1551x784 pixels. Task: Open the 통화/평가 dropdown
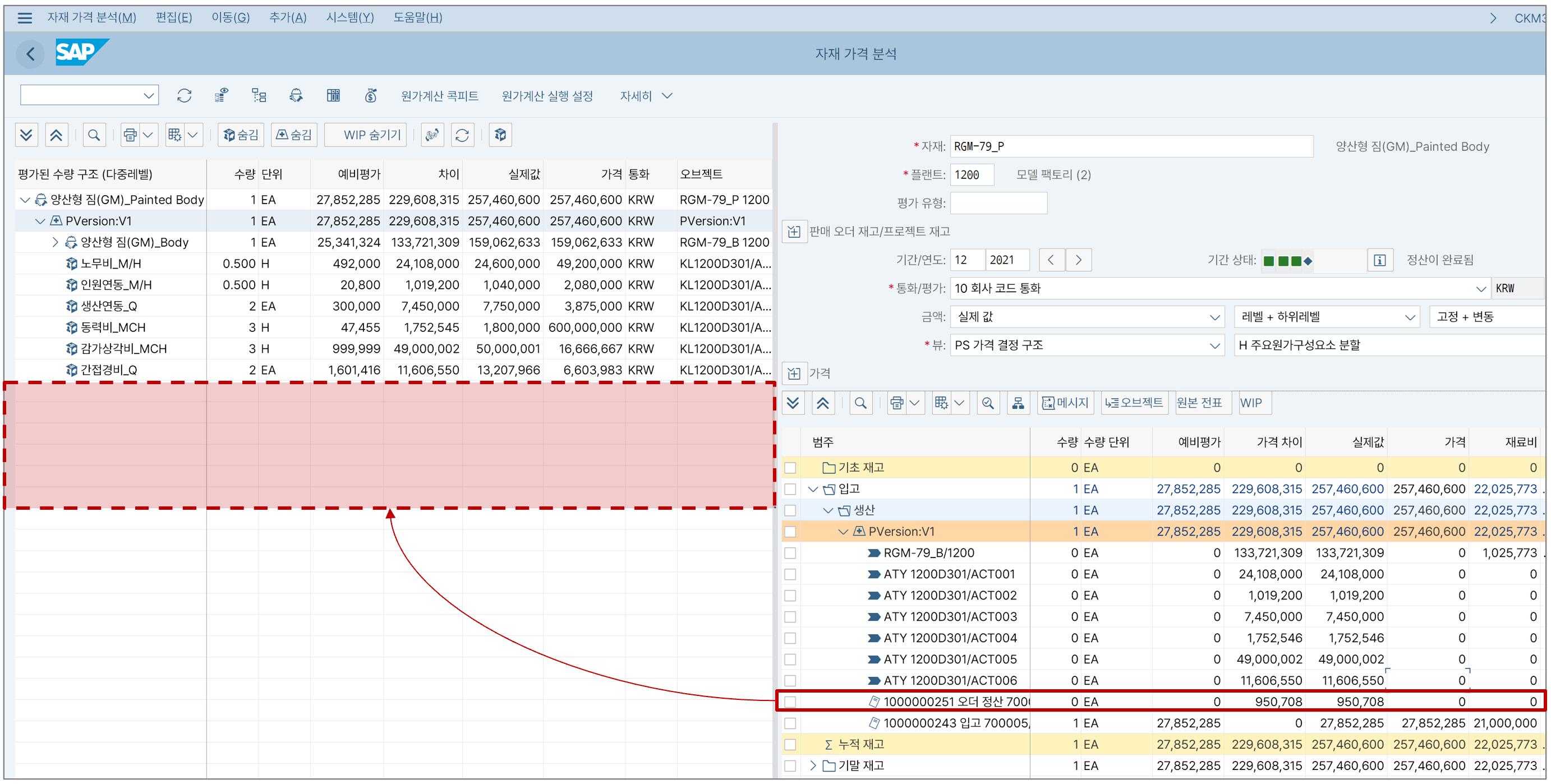pyautogui.click(x=1480, y=288)
